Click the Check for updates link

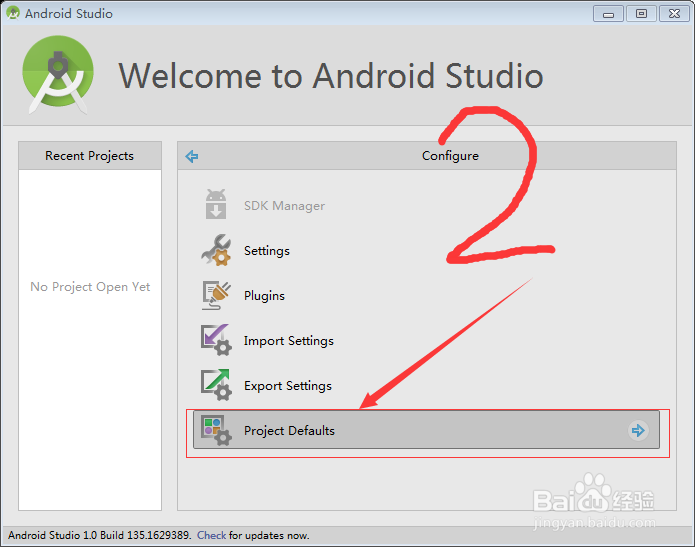pyautogui.click(x=211, y=535)
